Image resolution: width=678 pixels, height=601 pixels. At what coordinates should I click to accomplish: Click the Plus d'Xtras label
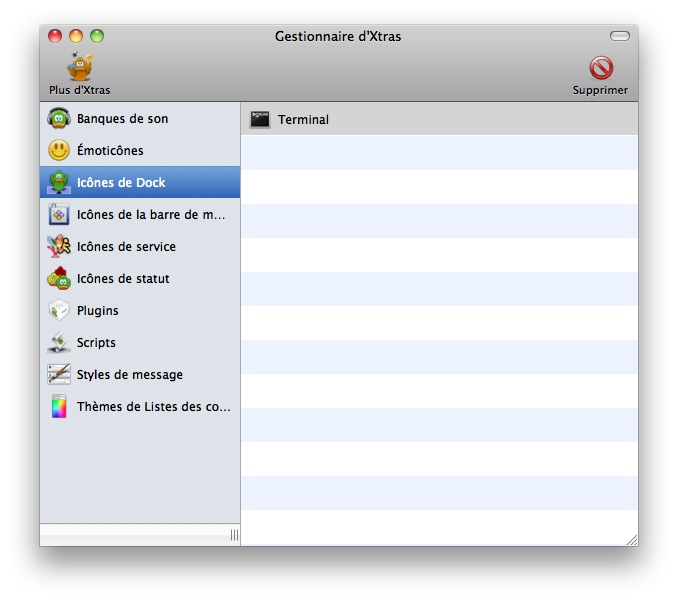(79, 90)
